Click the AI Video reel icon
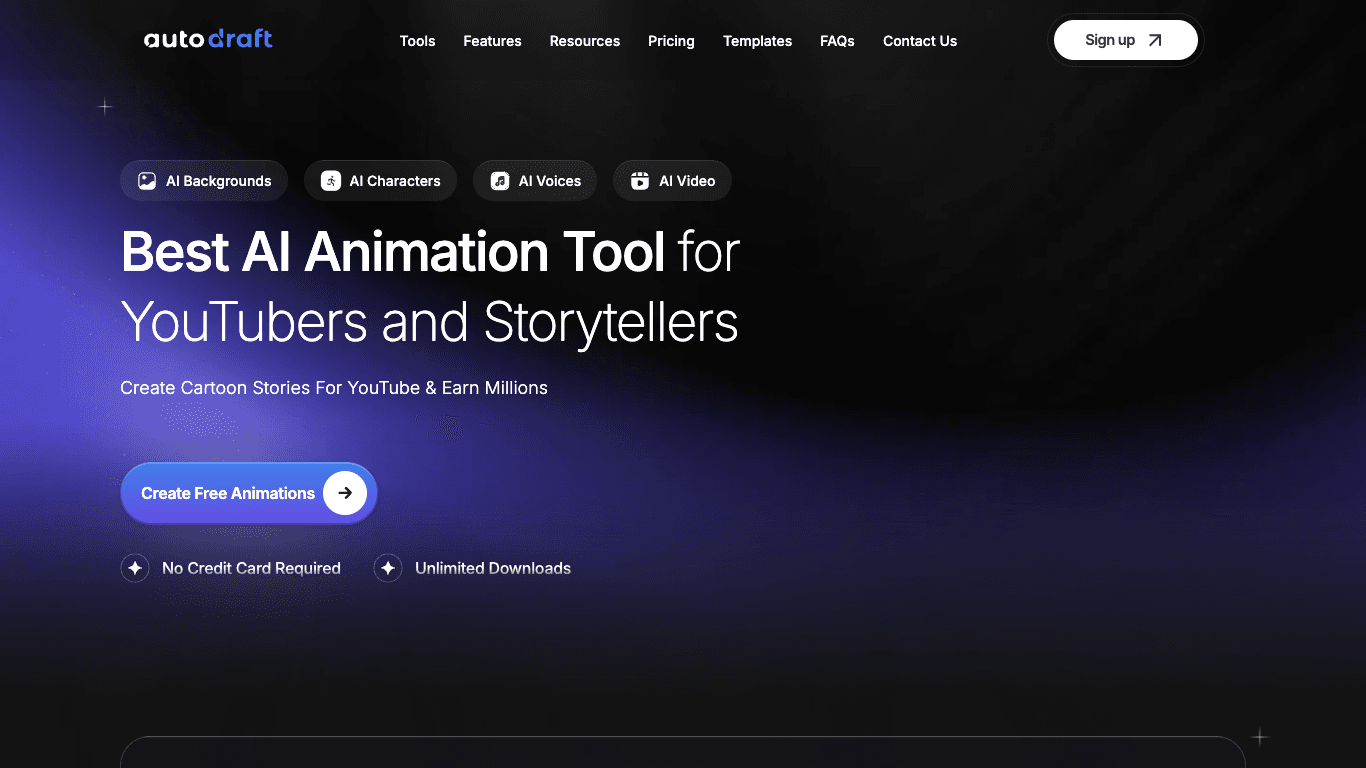Screen dimensions: 1366x768 pyautogui.click(x=640, y=181)
